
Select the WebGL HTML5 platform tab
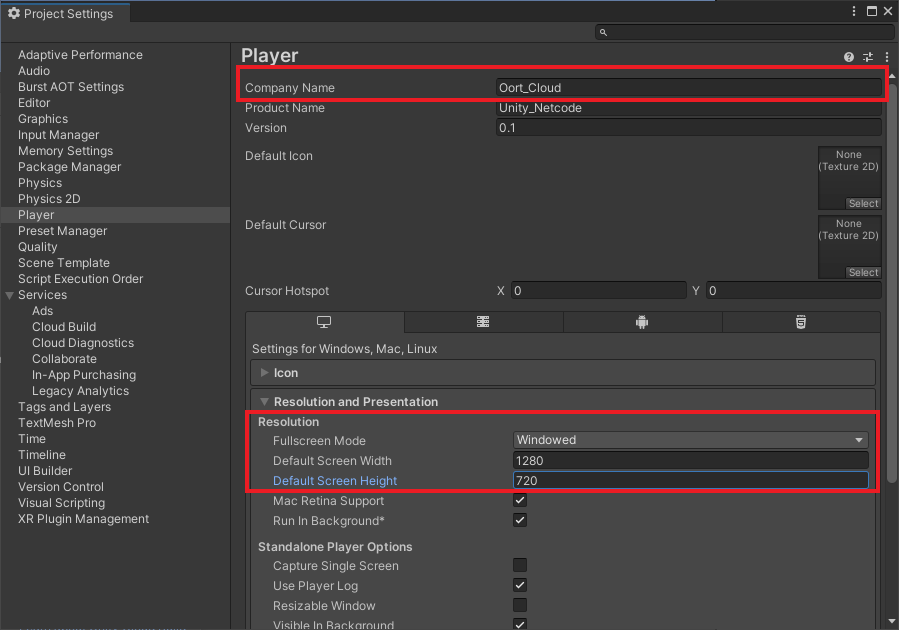click(x=801, y=322)
